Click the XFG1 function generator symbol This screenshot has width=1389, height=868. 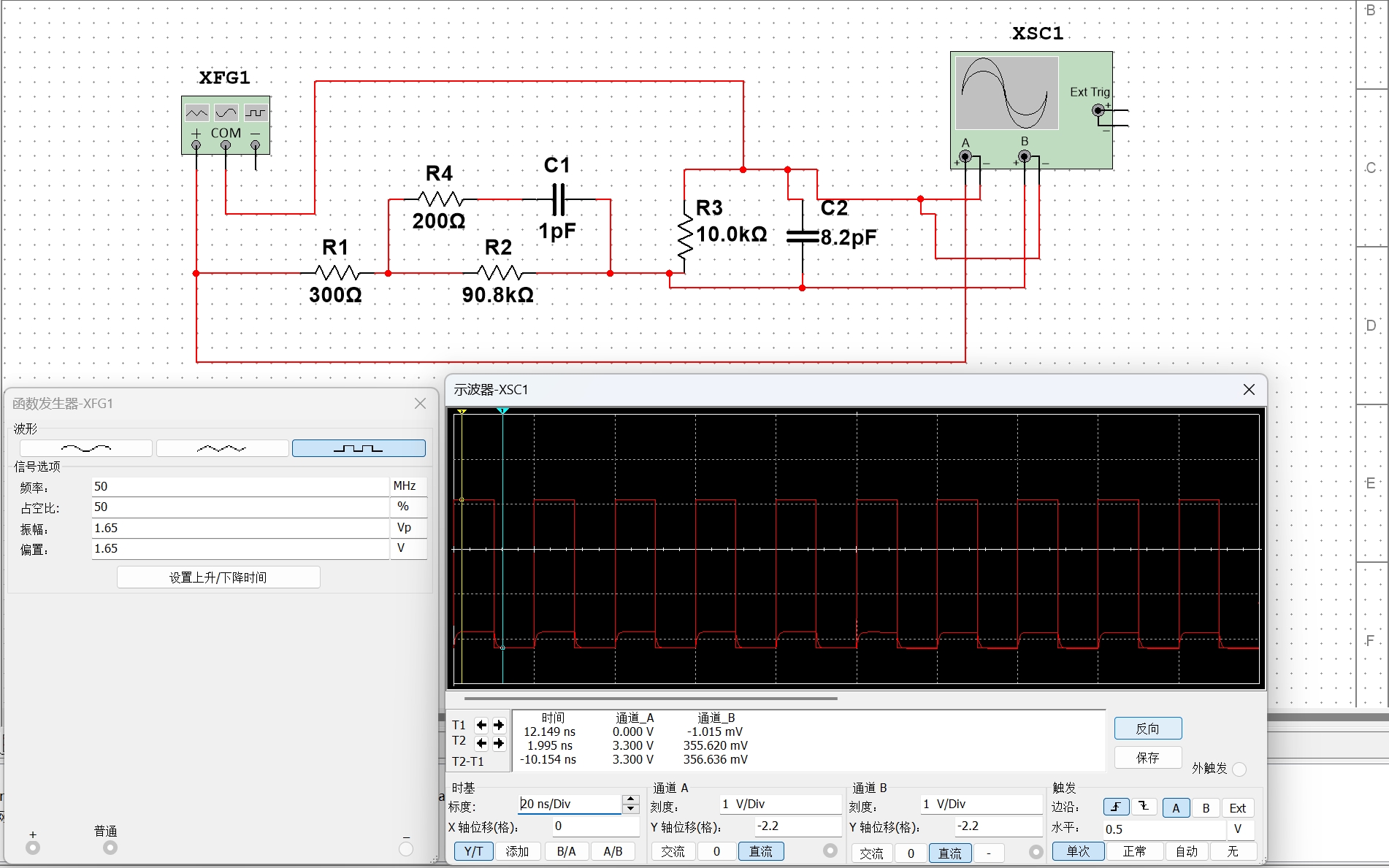tap(226, 125)
